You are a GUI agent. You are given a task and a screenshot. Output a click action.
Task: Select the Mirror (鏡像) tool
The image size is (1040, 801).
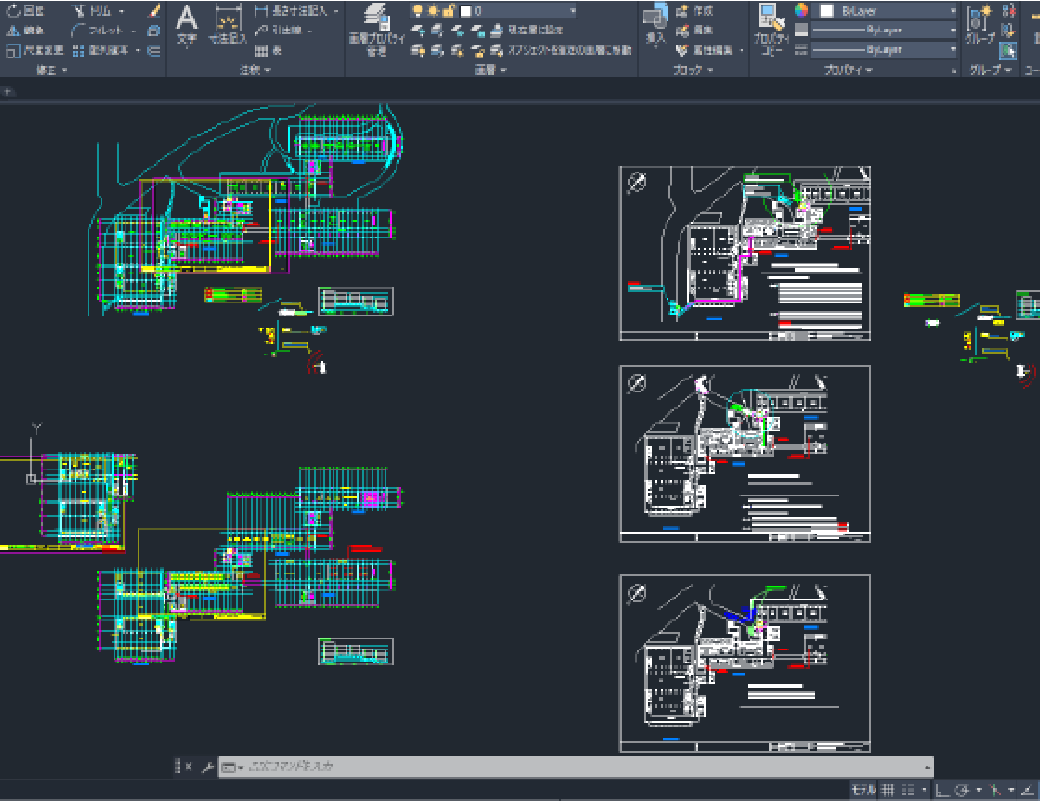(25, 30)
